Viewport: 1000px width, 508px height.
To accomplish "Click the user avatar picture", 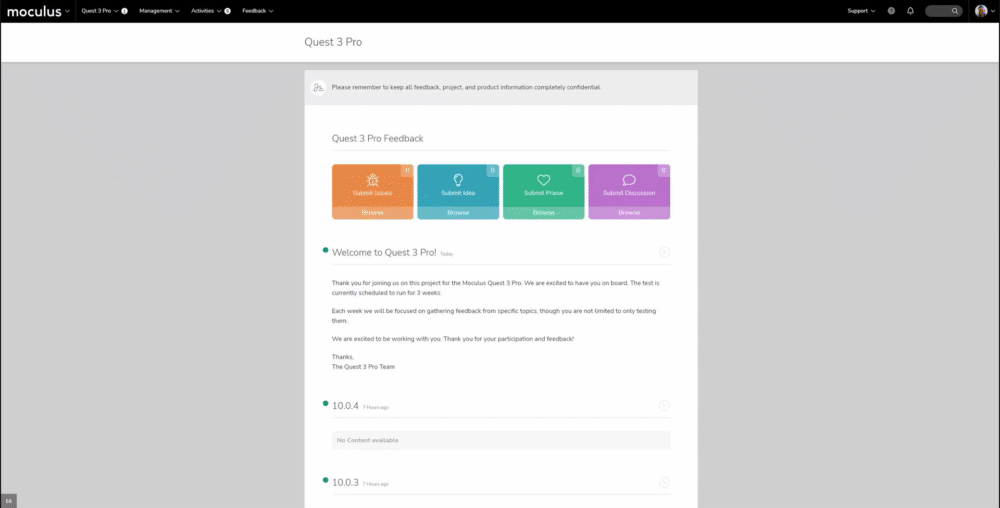I will (981, 11).
